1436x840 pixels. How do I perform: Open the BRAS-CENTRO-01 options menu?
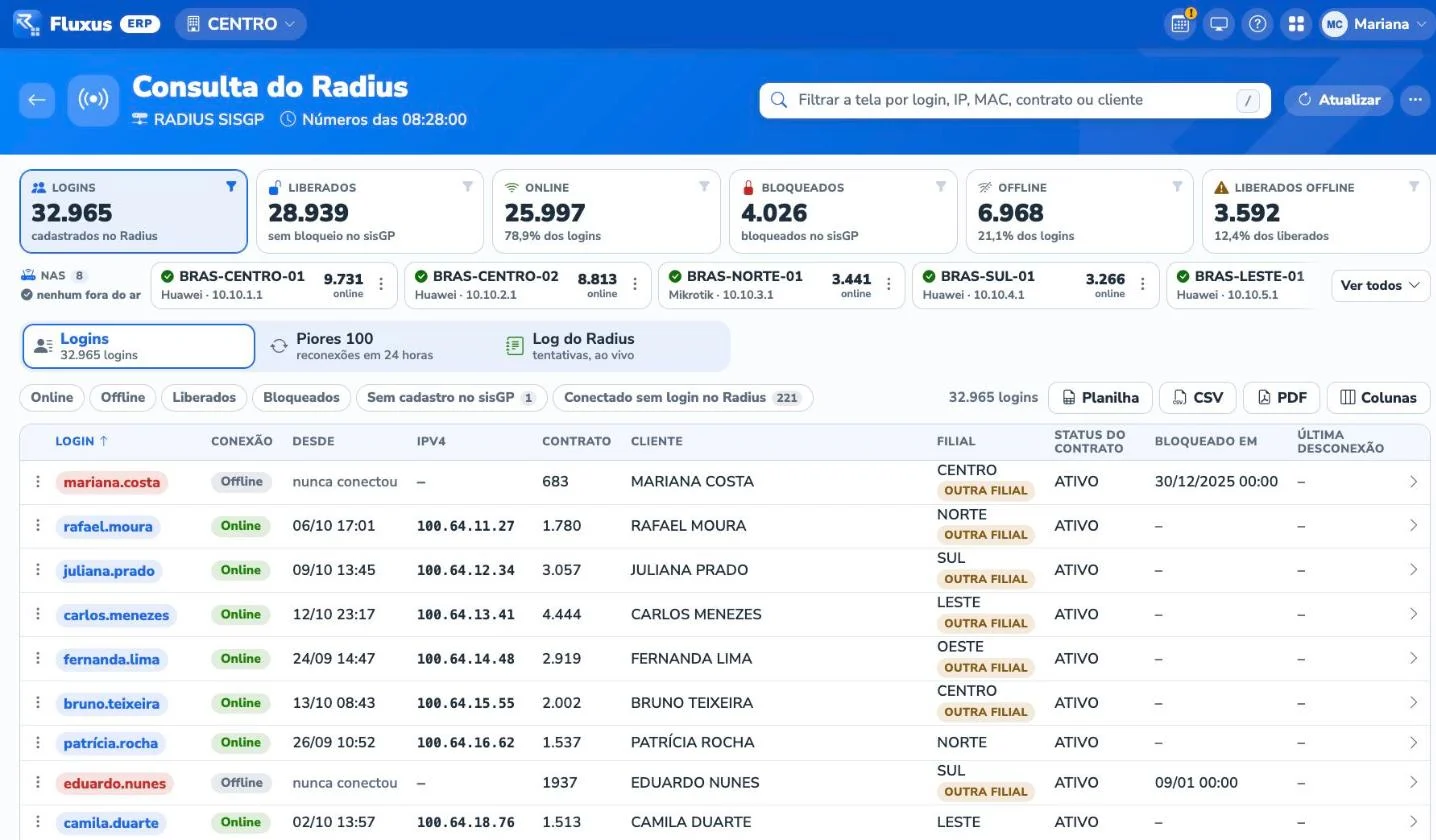(x=381, y=285)
